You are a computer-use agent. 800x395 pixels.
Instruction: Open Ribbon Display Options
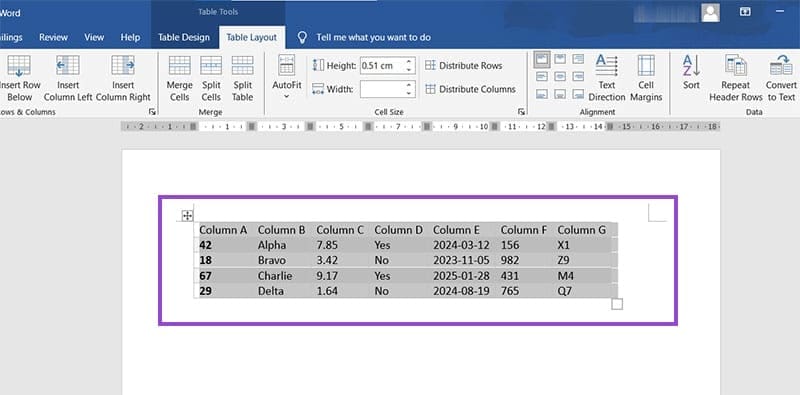(745, 12)
